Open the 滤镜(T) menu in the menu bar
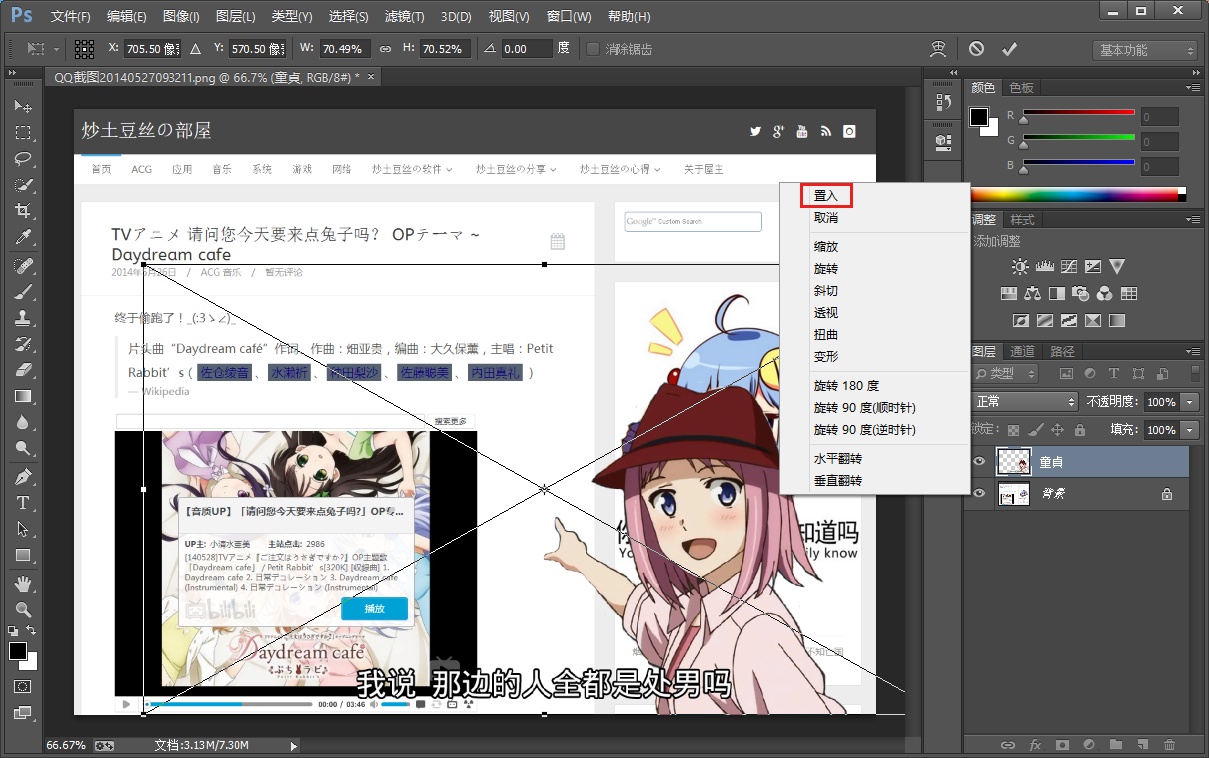 404,17
